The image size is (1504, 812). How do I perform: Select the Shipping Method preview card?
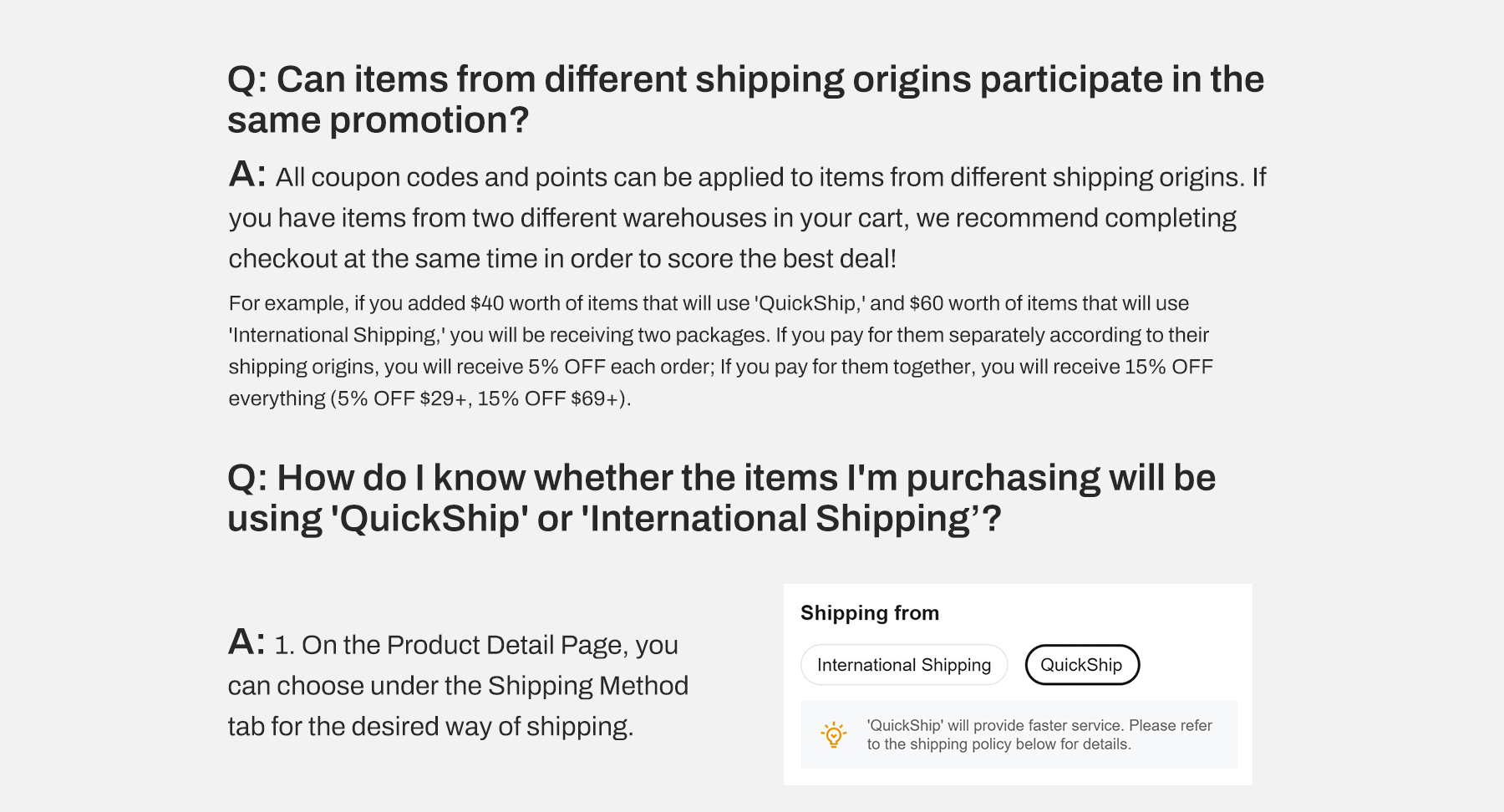tap(1017, 685)
